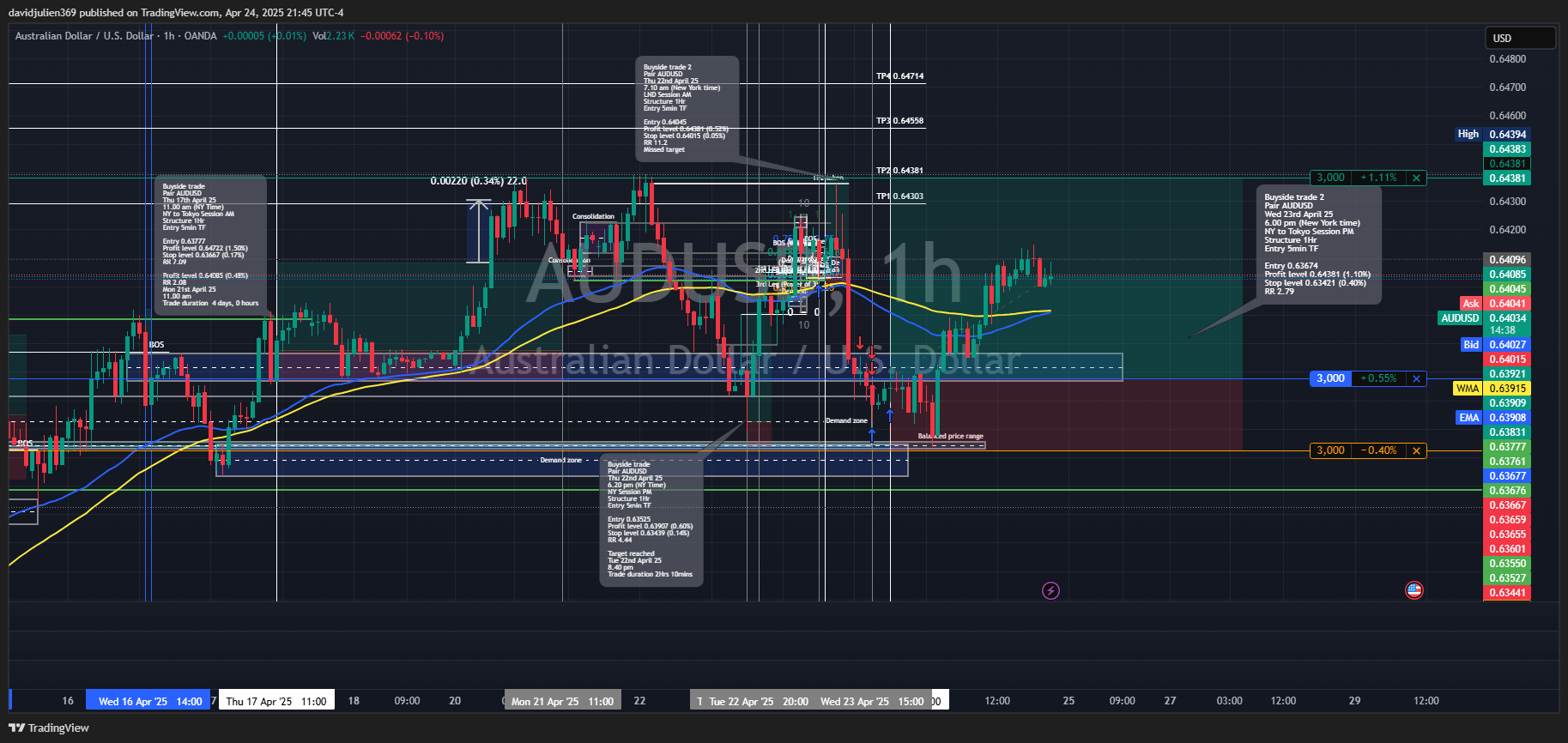Click the 03:00 label on the time axis
The width and height of the screenshot is (1568, 743).
(x=1230, y=701)
